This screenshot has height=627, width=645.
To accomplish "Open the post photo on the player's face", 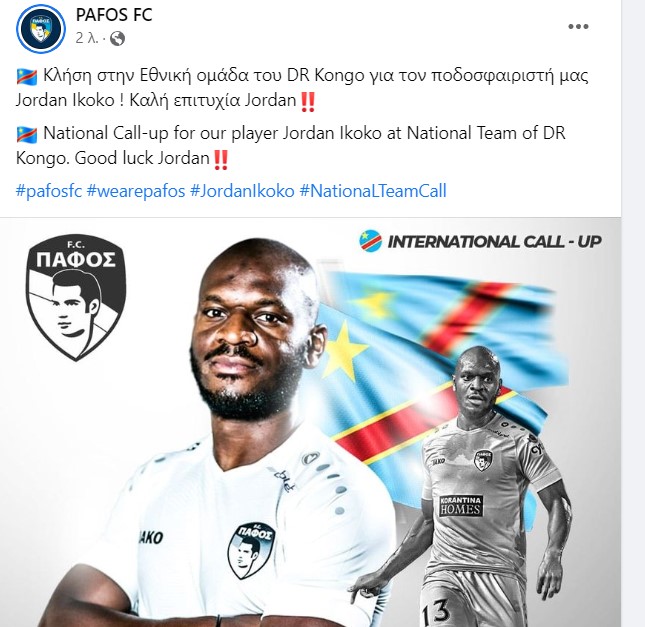I will (x=251, y=329).
